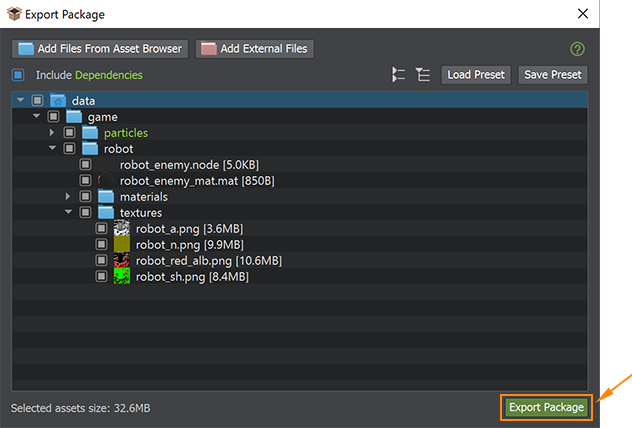
Task: Check the box for robot_enemy.node
Action: [85, 165]
